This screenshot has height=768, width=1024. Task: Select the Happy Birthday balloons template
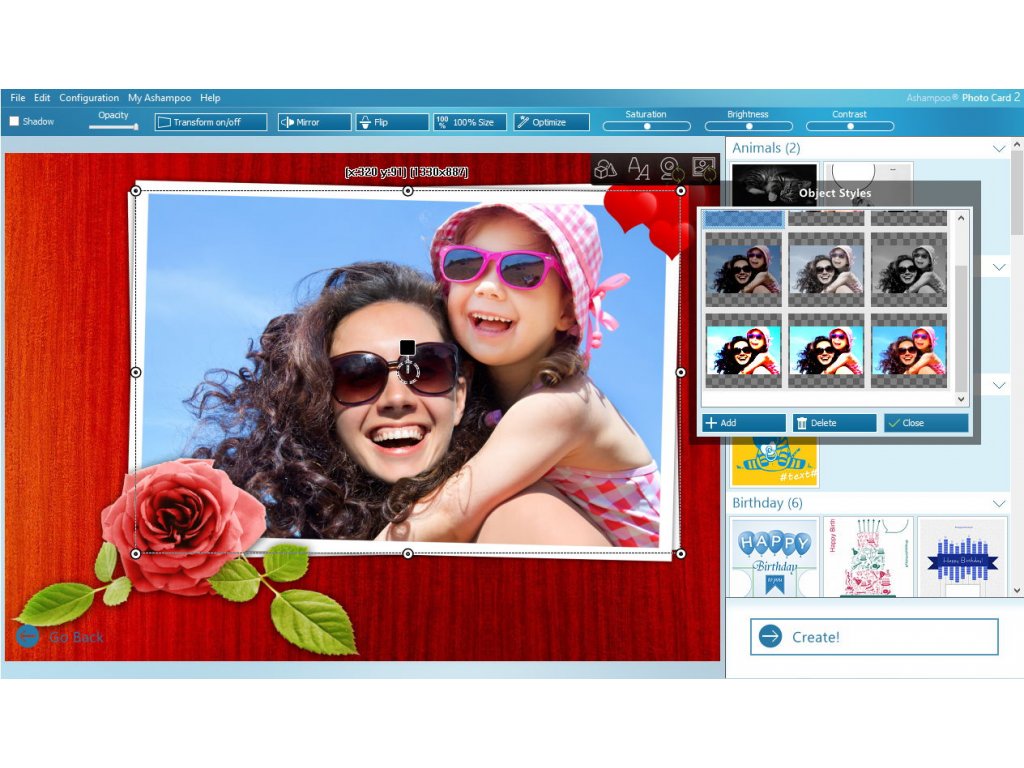click(x=775, y=557)
